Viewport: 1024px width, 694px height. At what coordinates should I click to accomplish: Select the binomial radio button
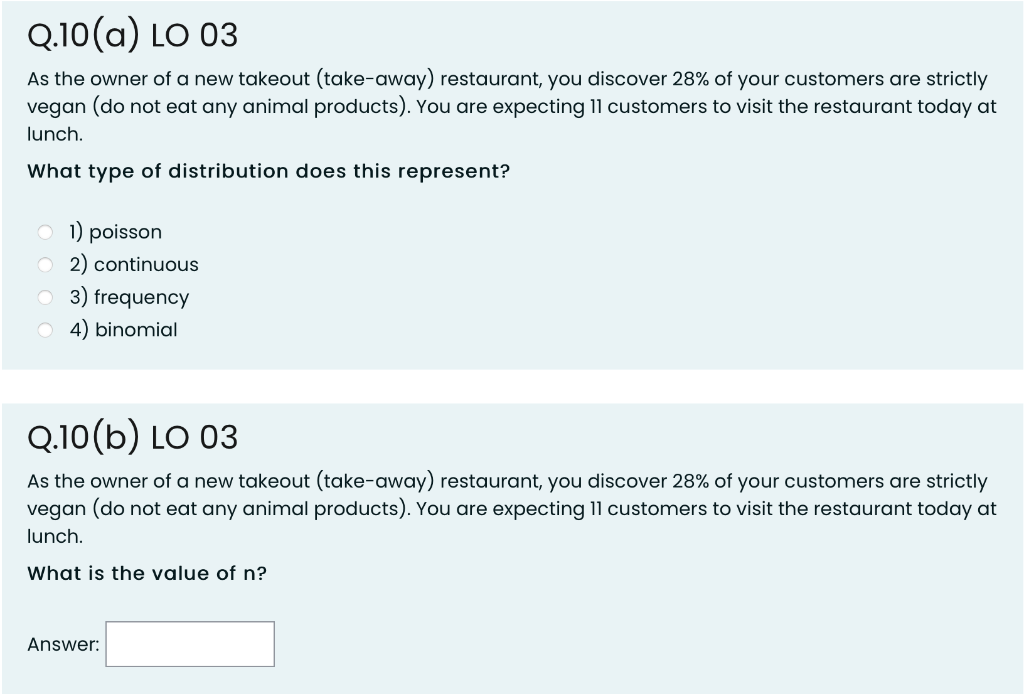click(45, 329)
